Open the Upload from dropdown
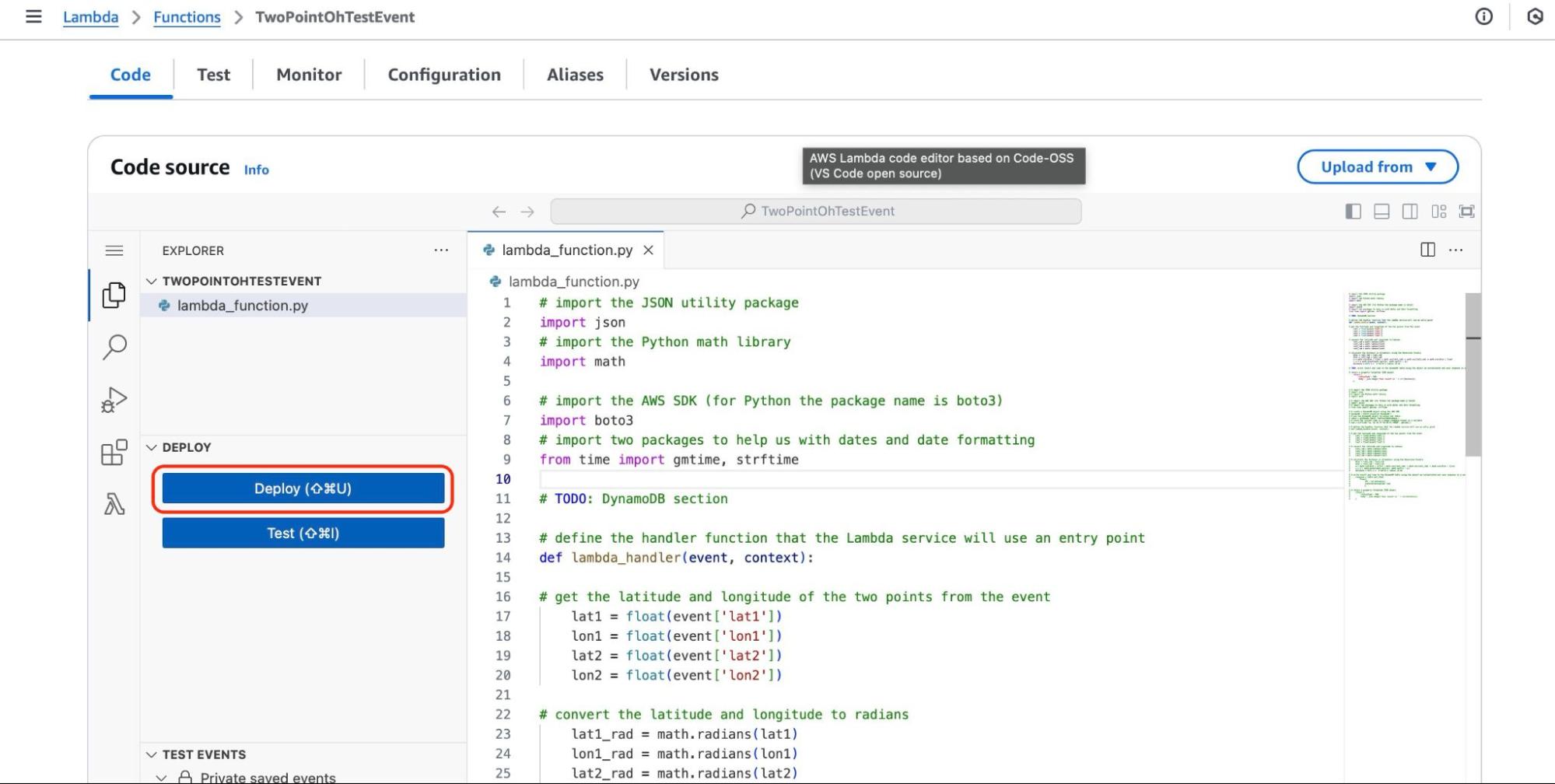This screenshot has height=784, width=1555. pos(1378,166)
